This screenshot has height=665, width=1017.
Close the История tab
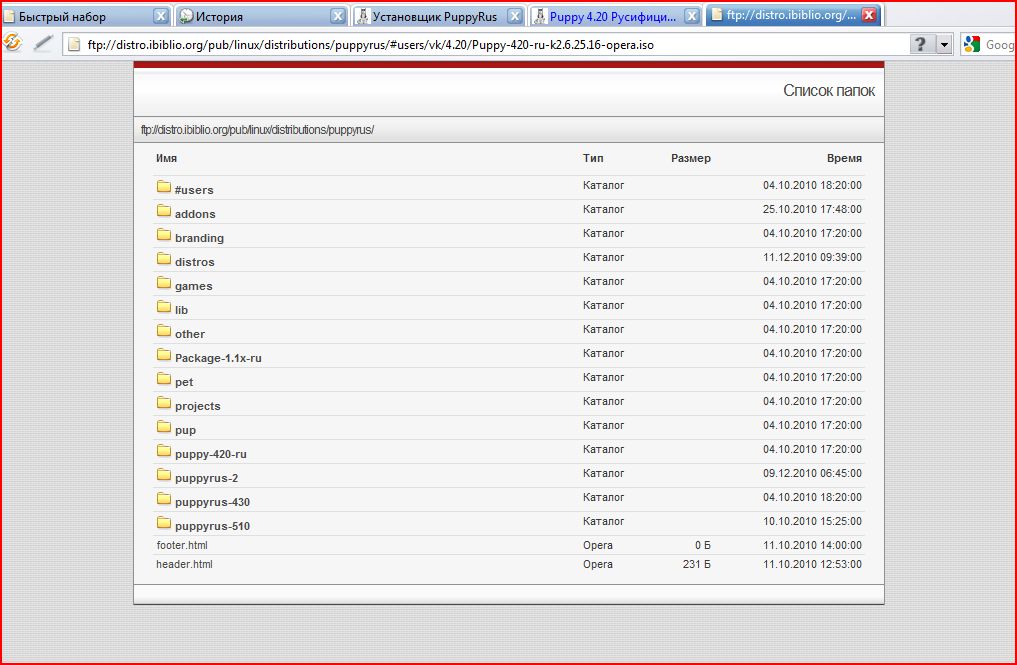click(338, 16)
